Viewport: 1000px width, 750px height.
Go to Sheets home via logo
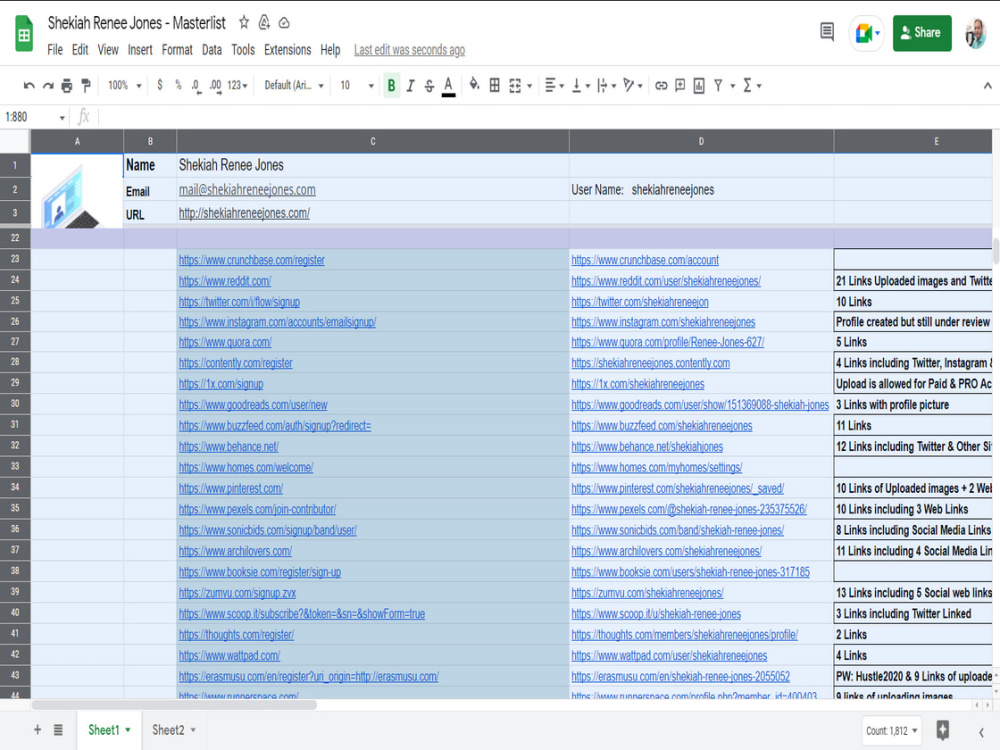[x=24, y=34]
